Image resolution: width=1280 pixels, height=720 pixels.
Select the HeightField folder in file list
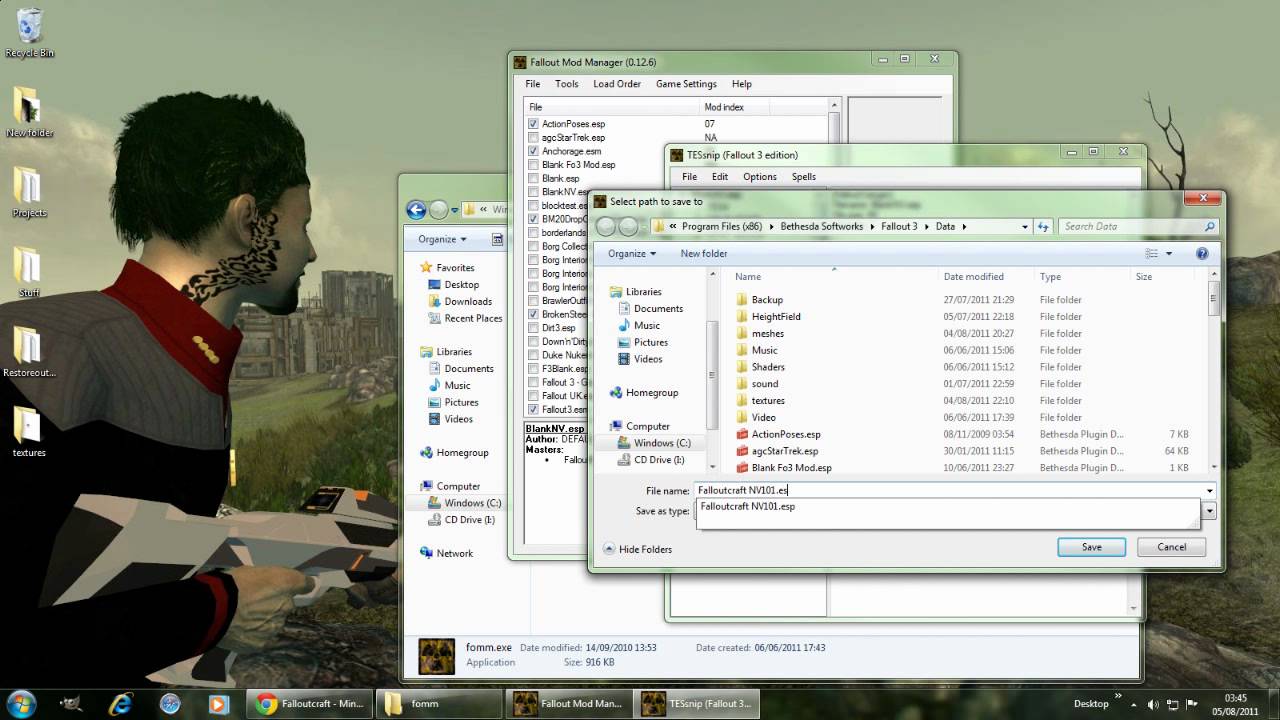776,317
